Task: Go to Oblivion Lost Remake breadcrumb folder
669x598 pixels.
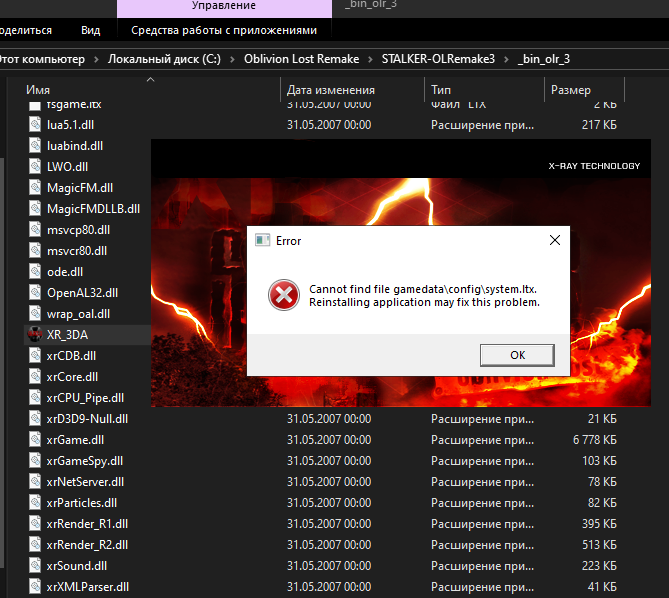Action: (301, 59)
